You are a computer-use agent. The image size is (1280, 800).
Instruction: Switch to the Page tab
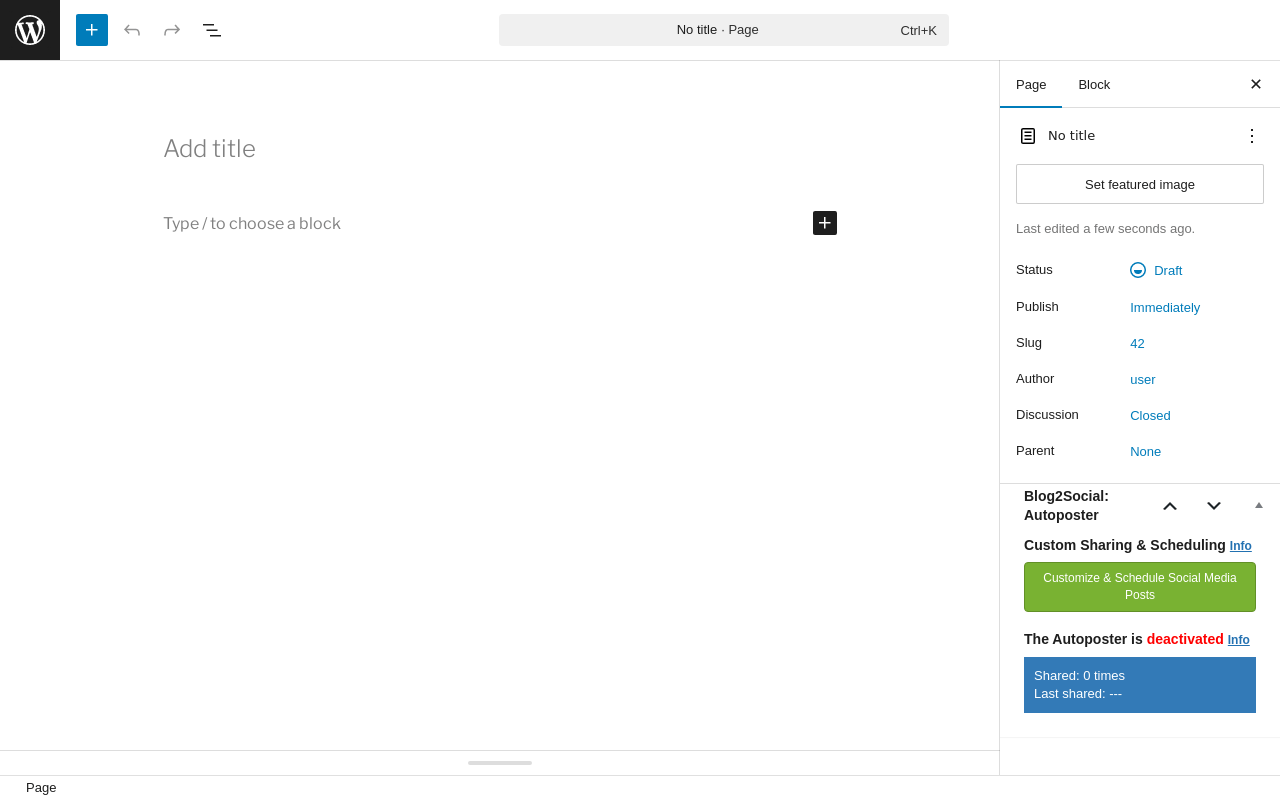click(x=1031, y=84)
